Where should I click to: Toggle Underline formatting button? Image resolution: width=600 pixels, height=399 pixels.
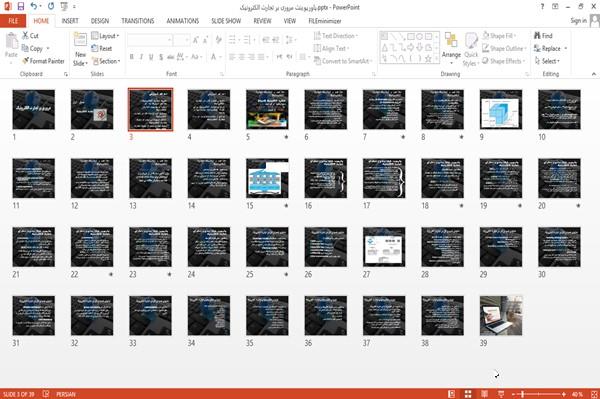(x=151, y=57)
